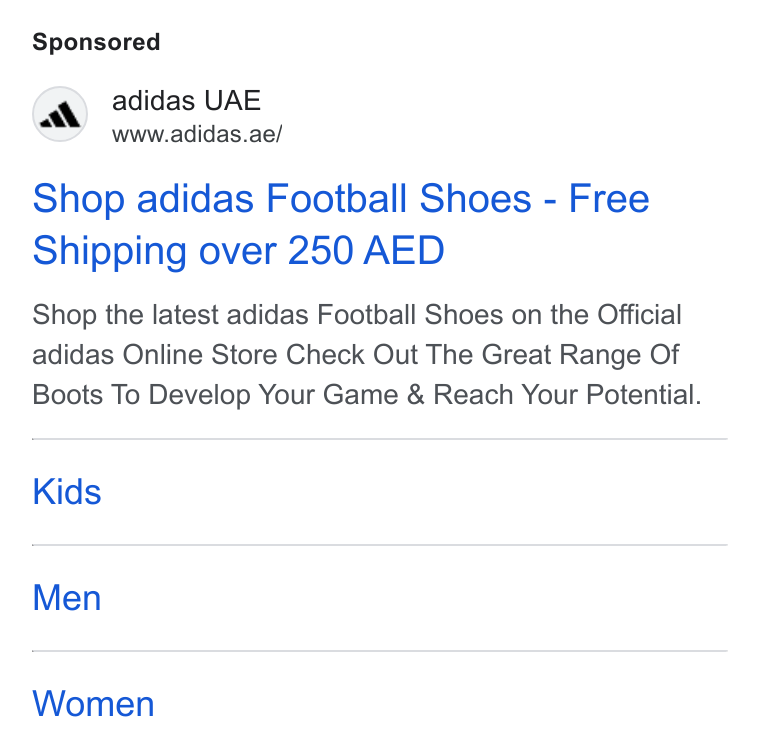Image resolution: width=760 pixels, height=756 pixels.
Task: Click the adidas three-stripe logo icon
Action: [x=60, y=115]
